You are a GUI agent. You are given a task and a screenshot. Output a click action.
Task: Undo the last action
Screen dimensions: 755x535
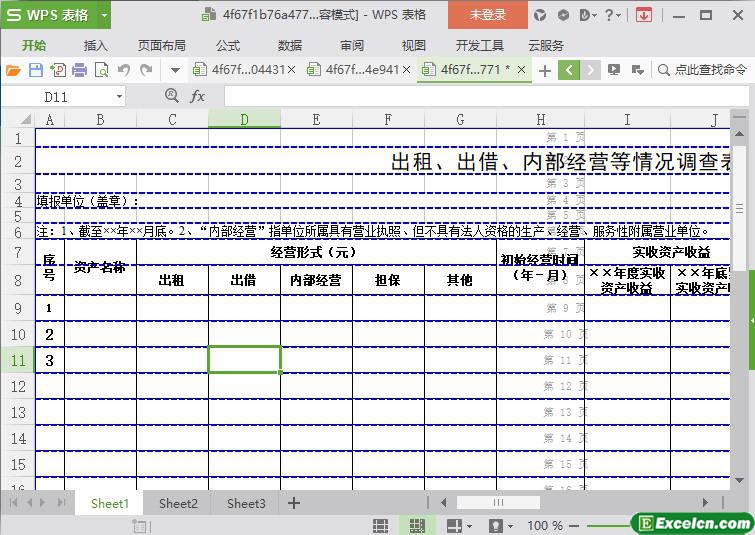pyautogui.click(x=124, y=70)
